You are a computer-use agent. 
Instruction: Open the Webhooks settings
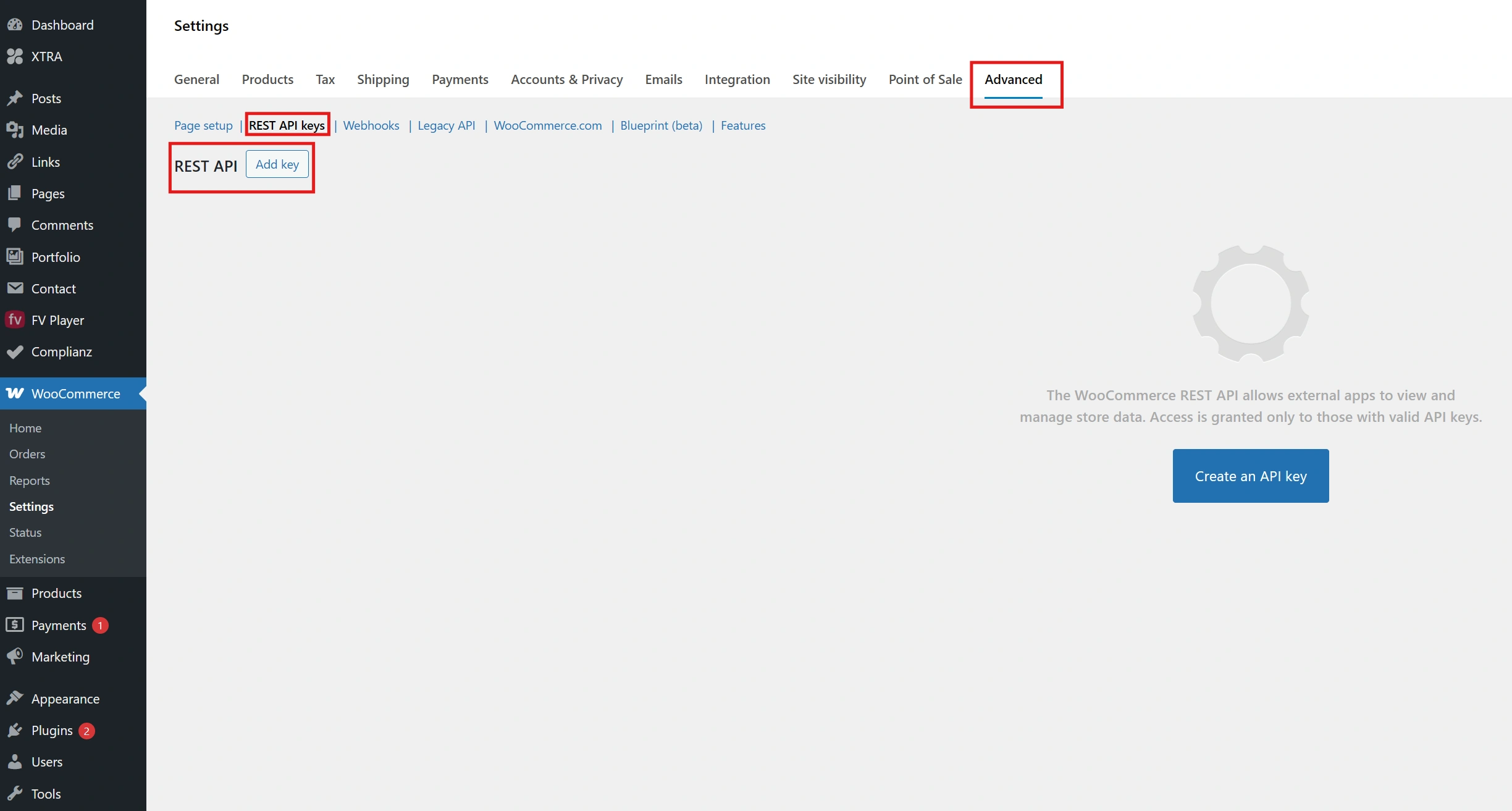pyautogui.click(x=371, y=125)
